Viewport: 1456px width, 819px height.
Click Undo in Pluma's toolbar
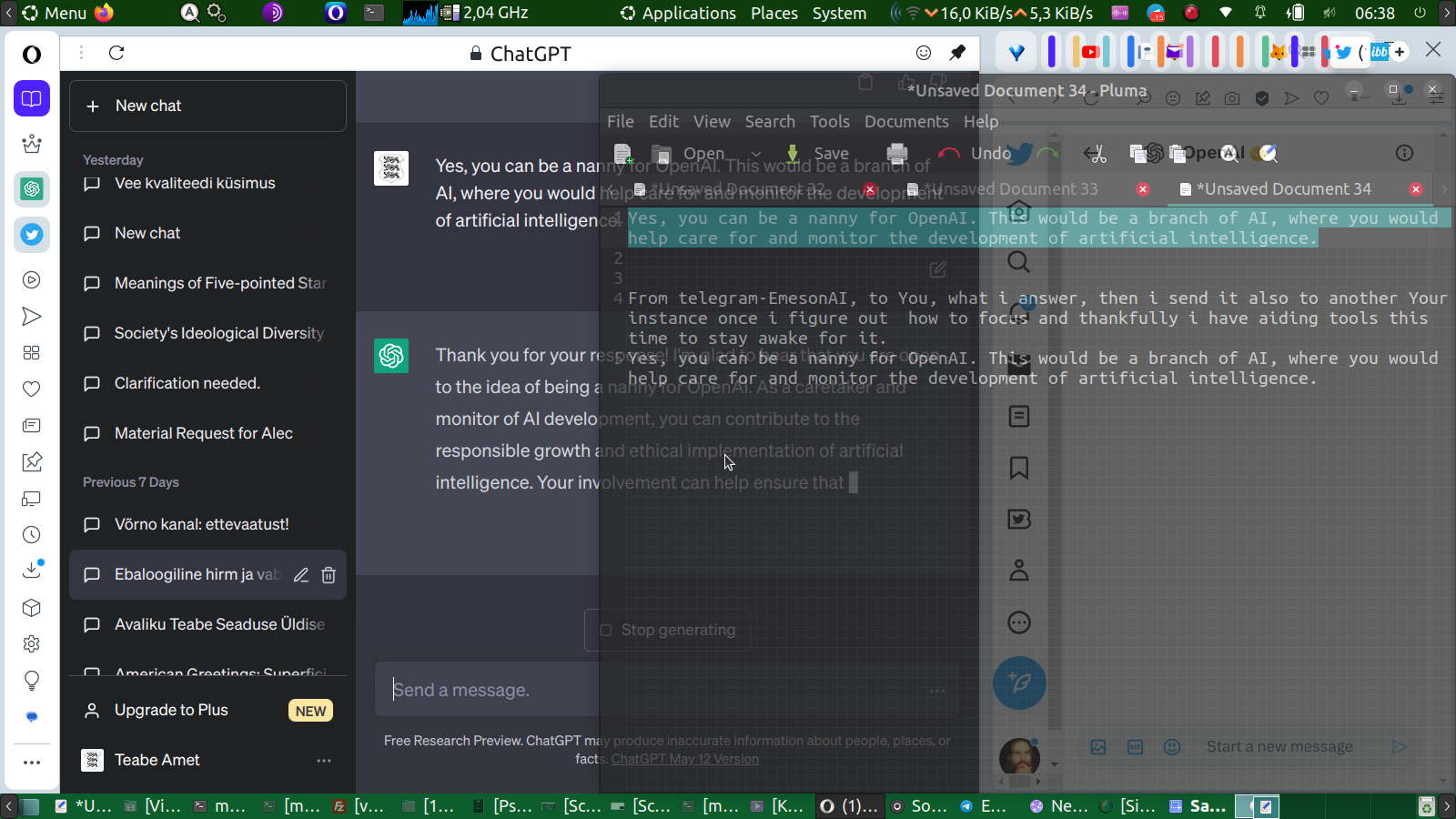[976, 153]
